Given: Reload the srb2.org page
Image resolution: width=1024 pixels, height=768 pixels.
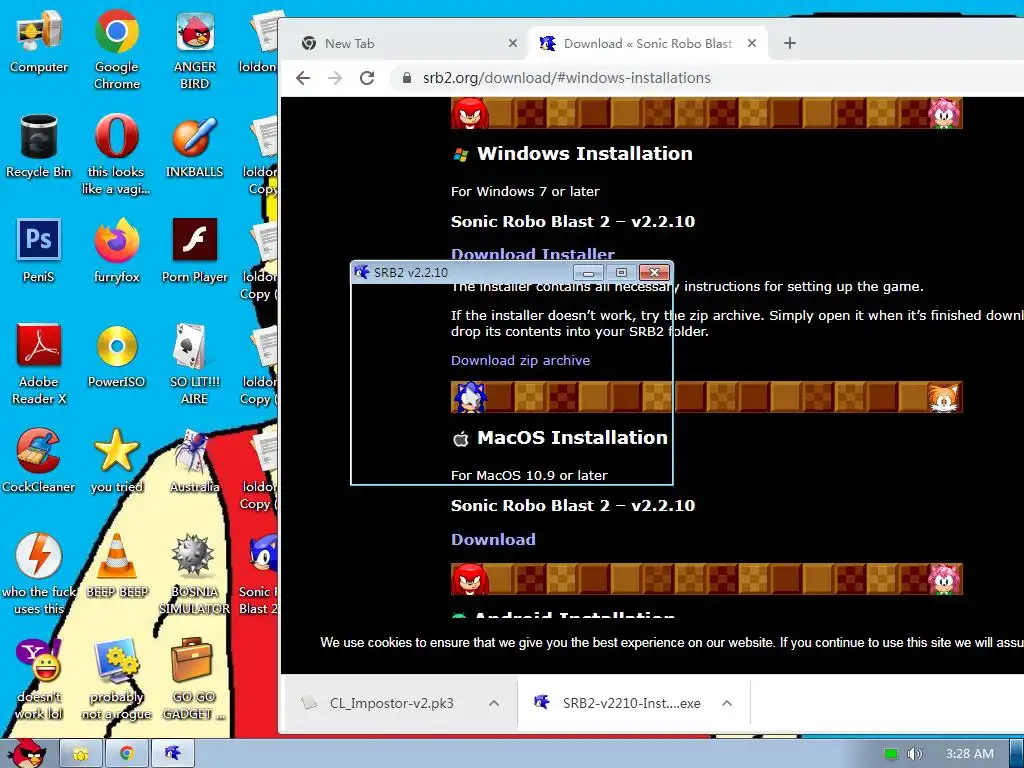Looking at the screenshot, I should click(367, 78).
